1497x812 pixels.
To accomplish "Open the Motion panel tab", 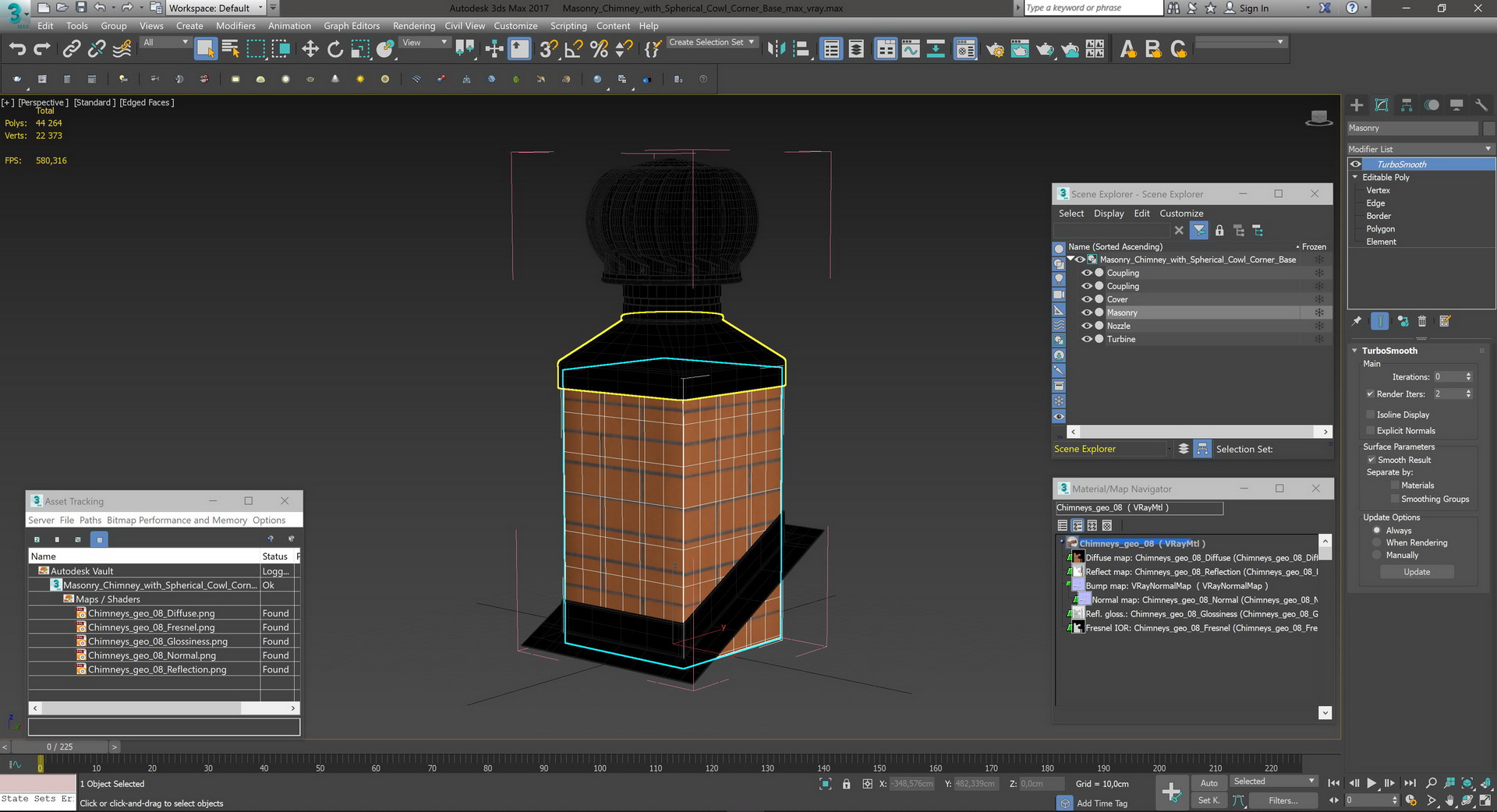I will (1432, 105).
